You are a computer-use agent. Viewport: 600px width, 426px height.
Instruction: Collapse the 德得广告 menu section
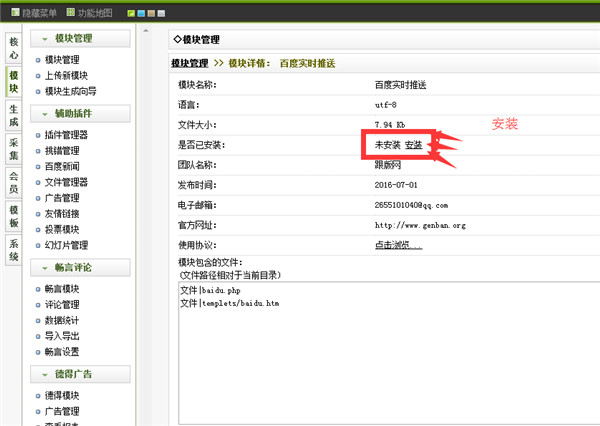[x=80, y=374]
